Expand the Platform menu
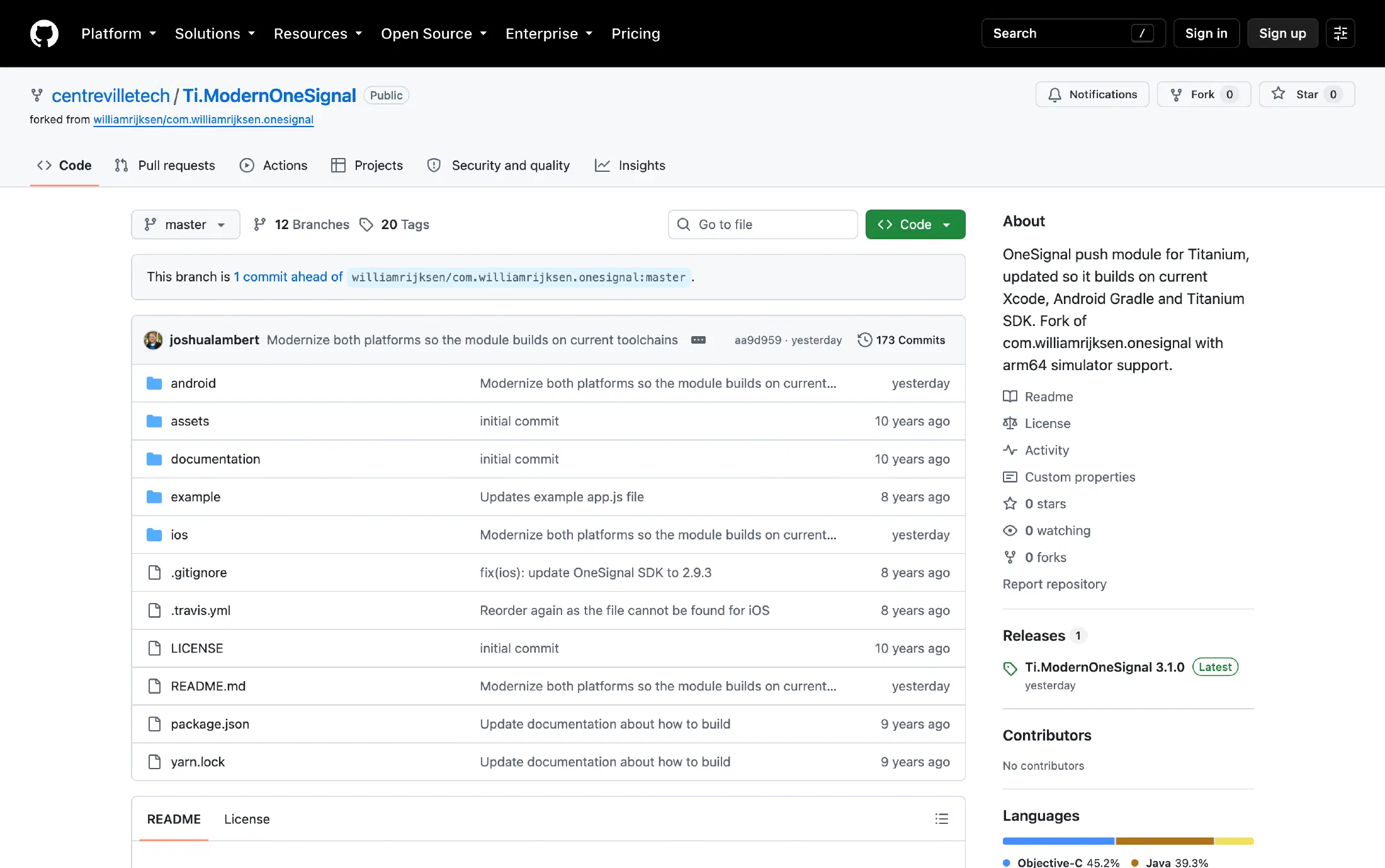 click(x=118, y=33)
